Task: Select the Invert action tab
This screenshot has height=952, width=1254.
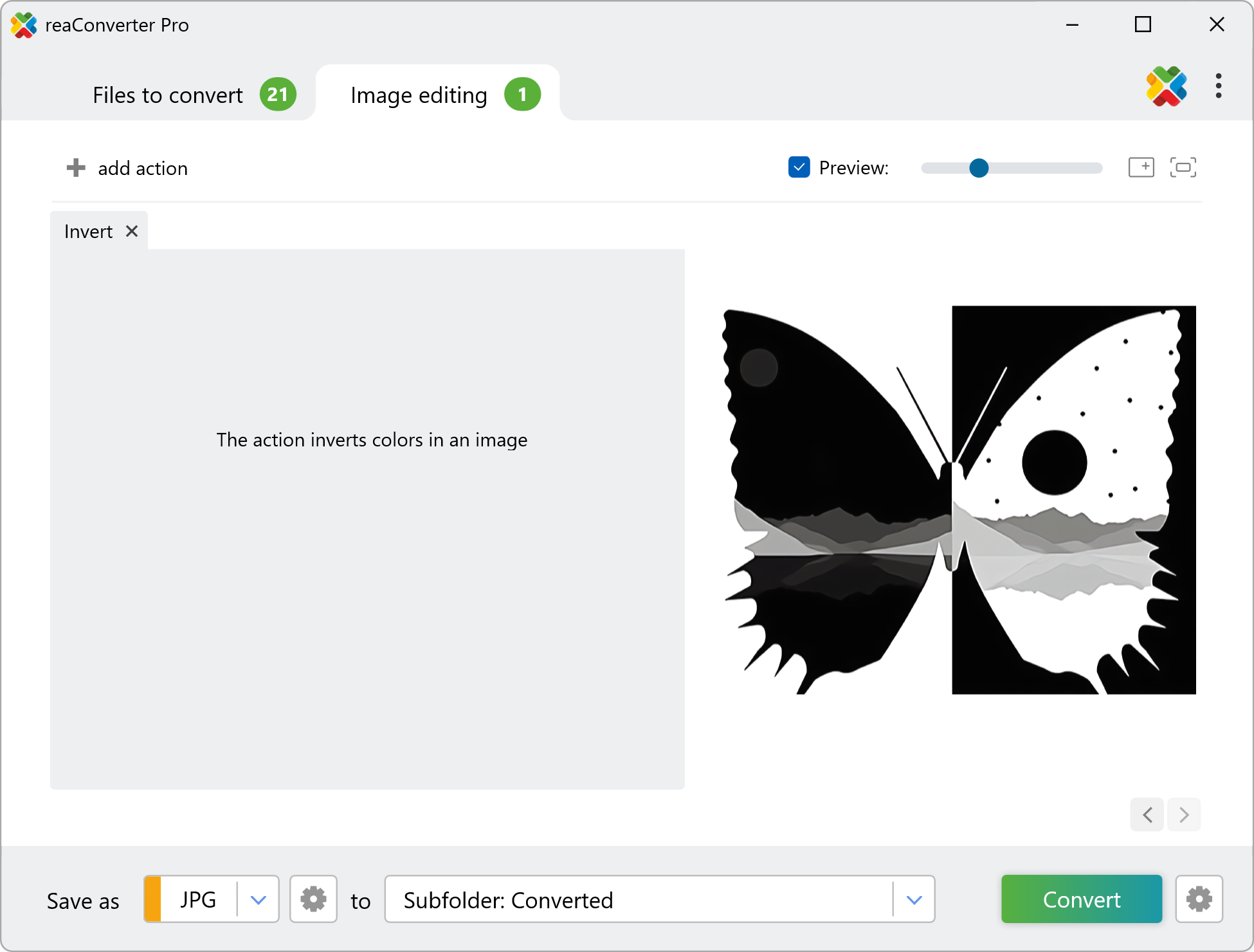Action: (x=89, y=232)
